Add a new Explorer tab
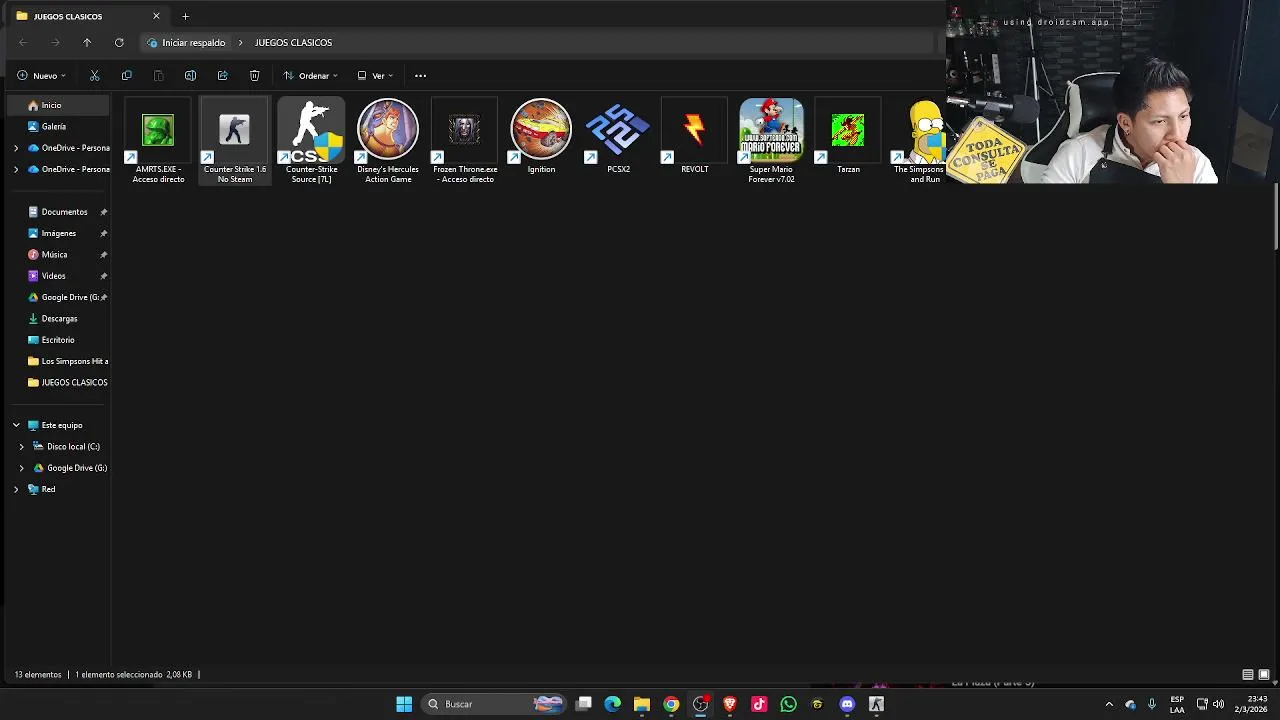 (x=185, y=16)
